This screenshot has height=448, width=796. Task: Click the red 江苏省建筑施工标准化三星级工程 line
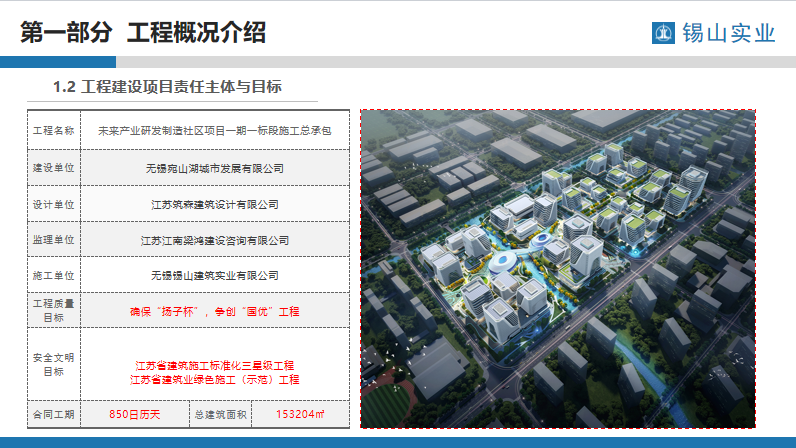coord(214,365)
